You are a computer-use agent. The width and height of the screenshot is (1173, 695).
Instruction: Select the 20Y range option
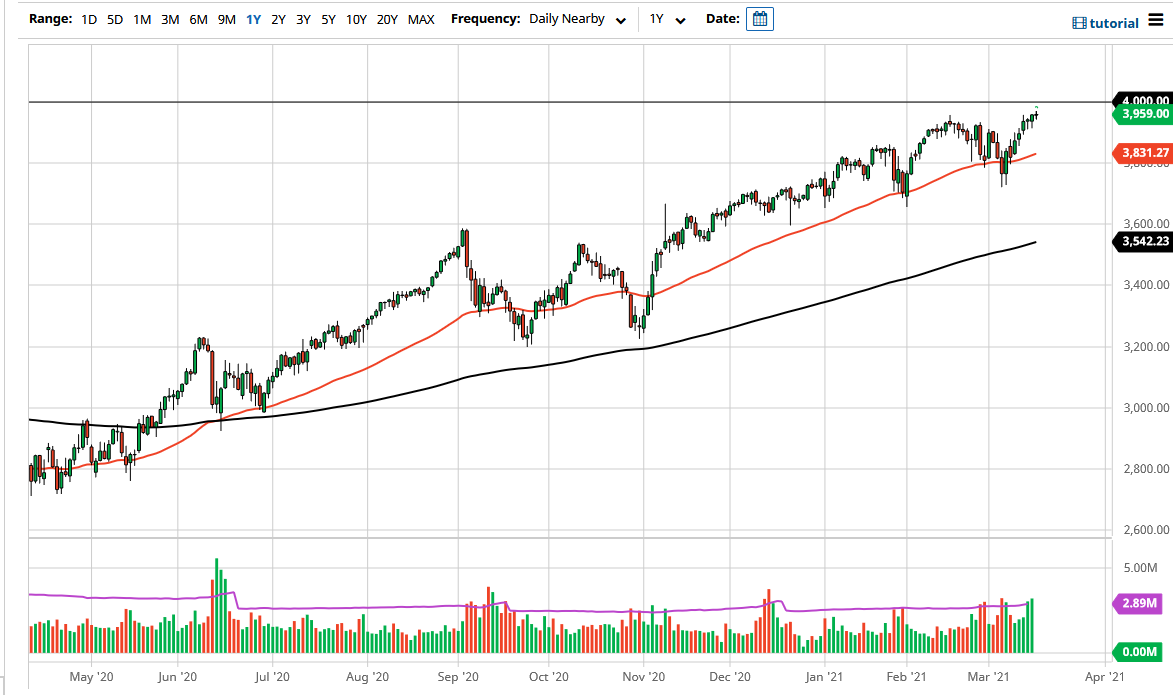[x=388, y=18]
